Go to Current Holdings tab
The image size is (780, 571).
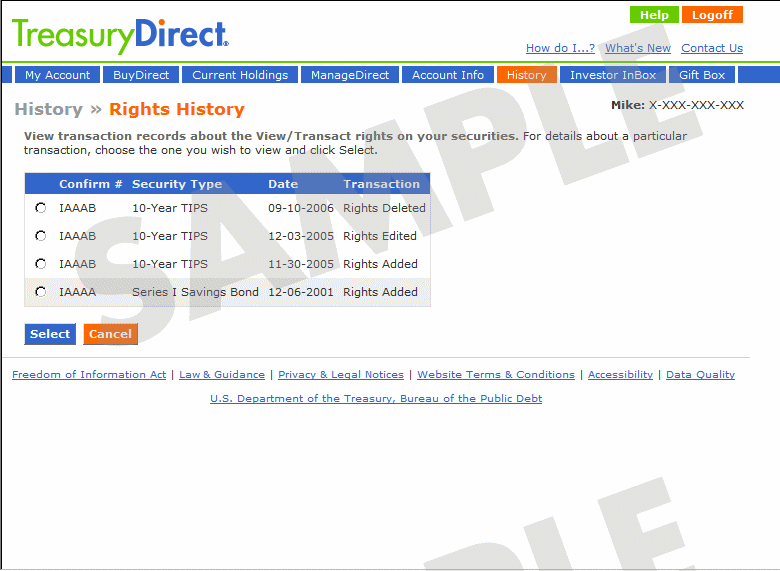pos(240,75)
